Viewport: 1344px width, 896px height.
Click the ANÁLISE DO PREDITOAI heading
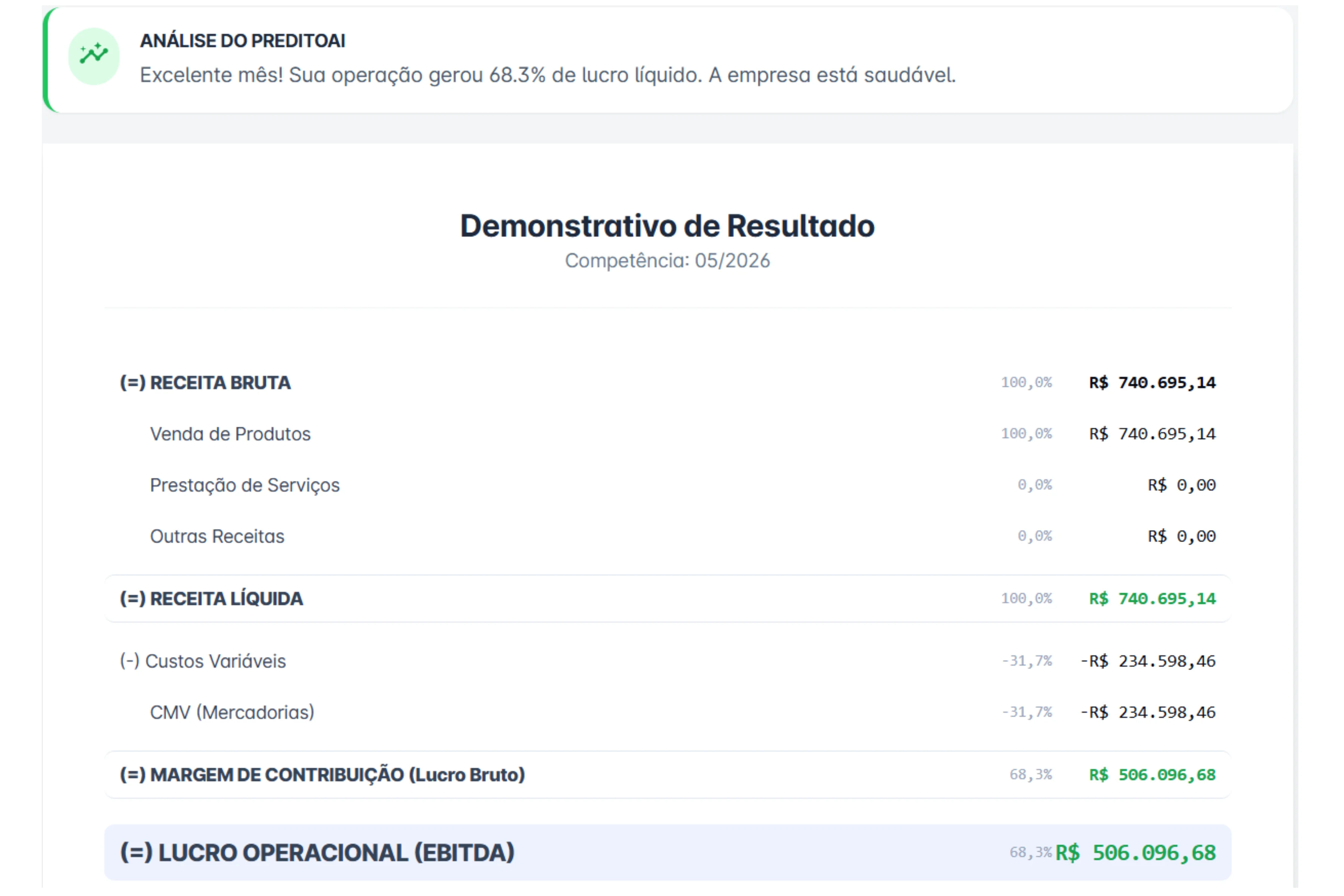tap(242, 41)
